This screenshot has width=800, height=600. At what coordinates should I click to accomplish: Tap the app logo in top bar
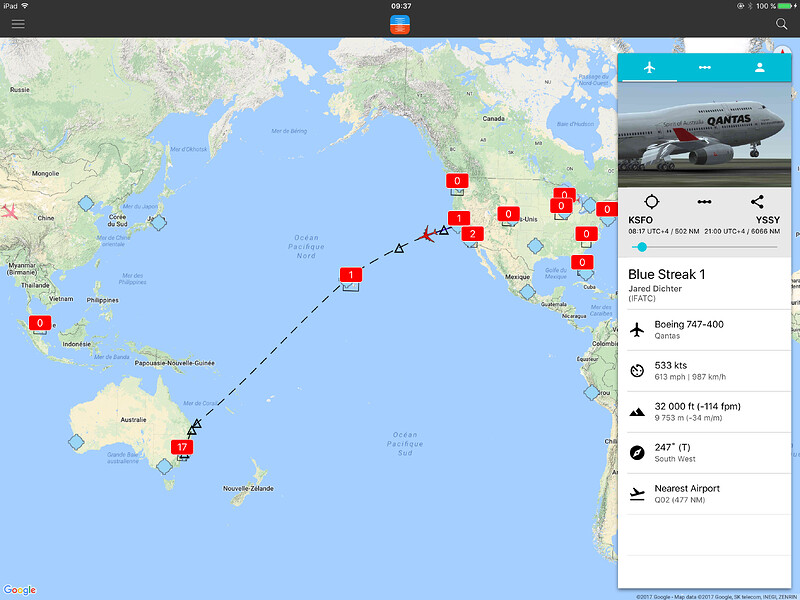tap(400, 24)
